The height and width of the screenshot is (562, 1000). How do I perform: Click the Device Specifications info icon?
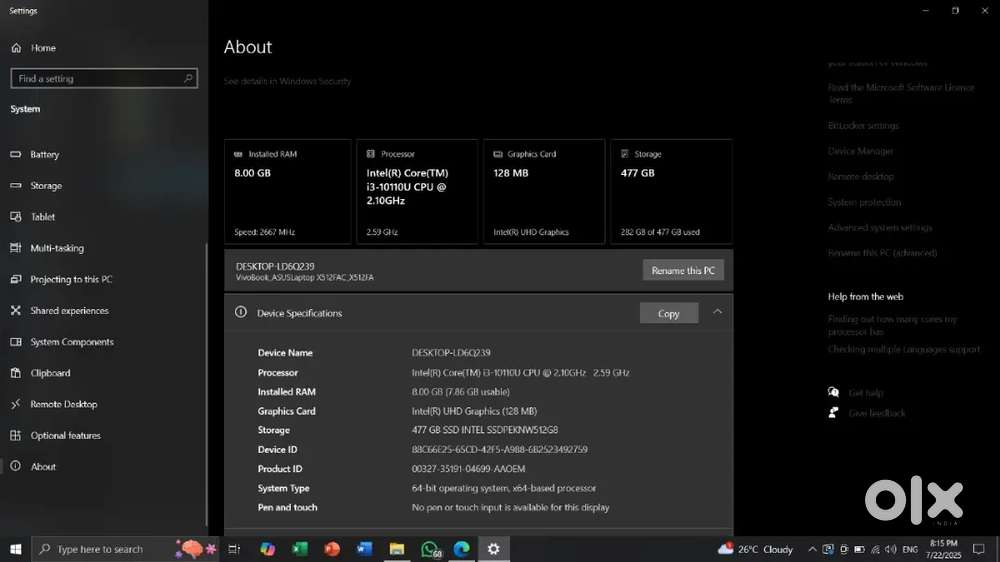pos(240,313)
